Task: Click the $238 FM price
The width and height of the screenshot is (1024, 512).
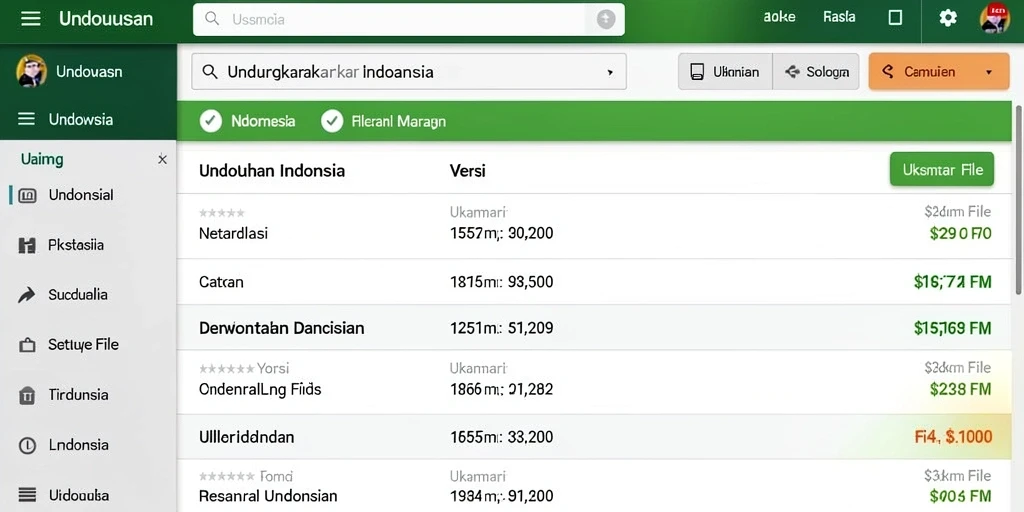Action: (960, 390)
